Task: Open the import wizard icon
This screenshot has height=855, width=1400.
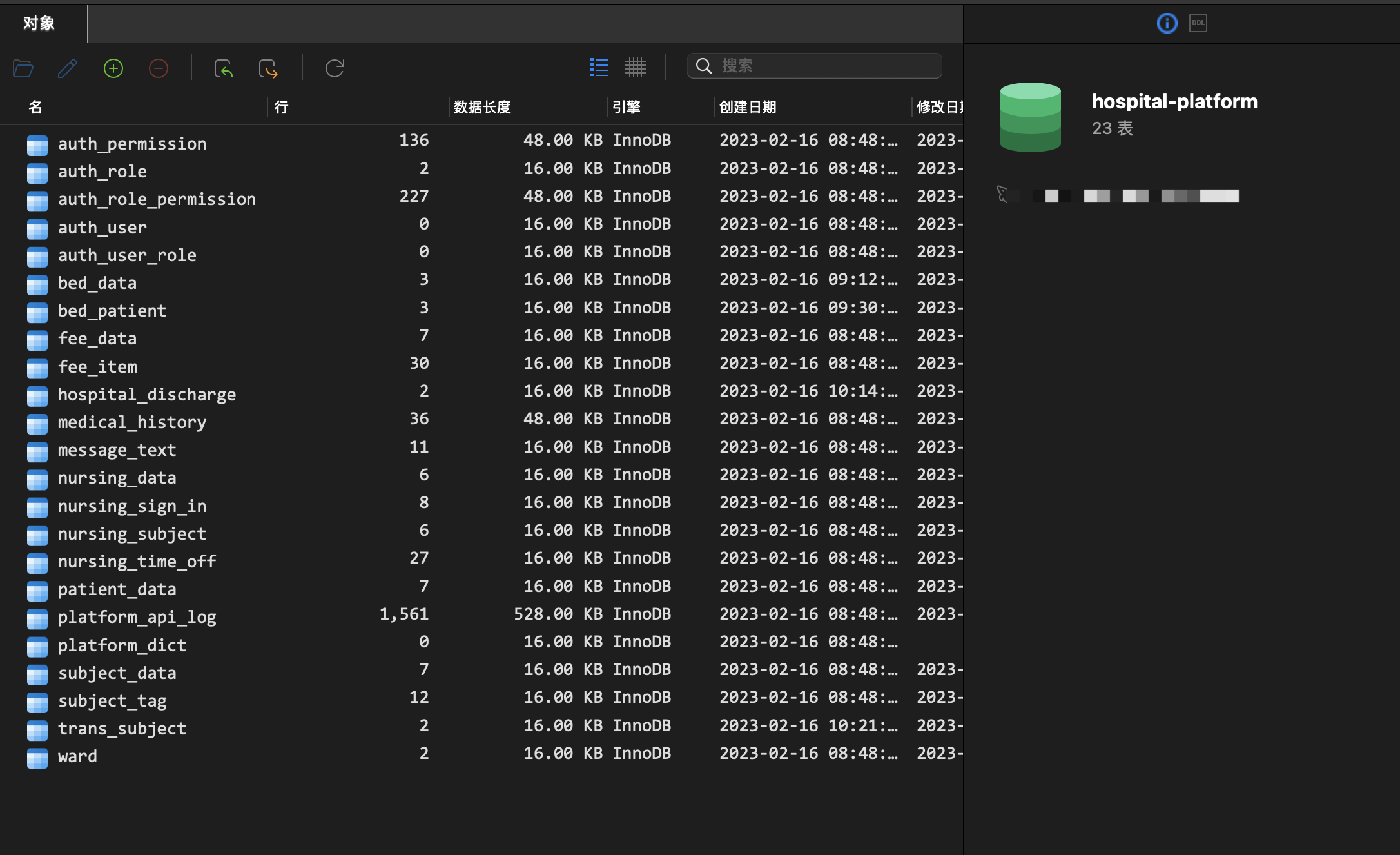Action: (224, 68)
